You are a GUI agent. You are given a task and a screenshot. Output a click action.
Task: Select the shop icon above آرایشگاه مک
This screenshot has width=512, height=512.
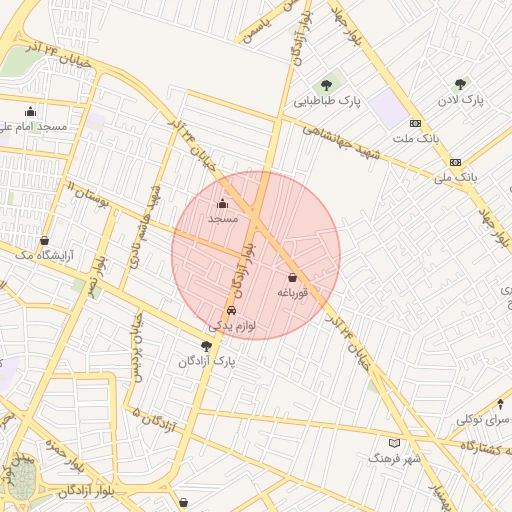(x=44, y=240)
